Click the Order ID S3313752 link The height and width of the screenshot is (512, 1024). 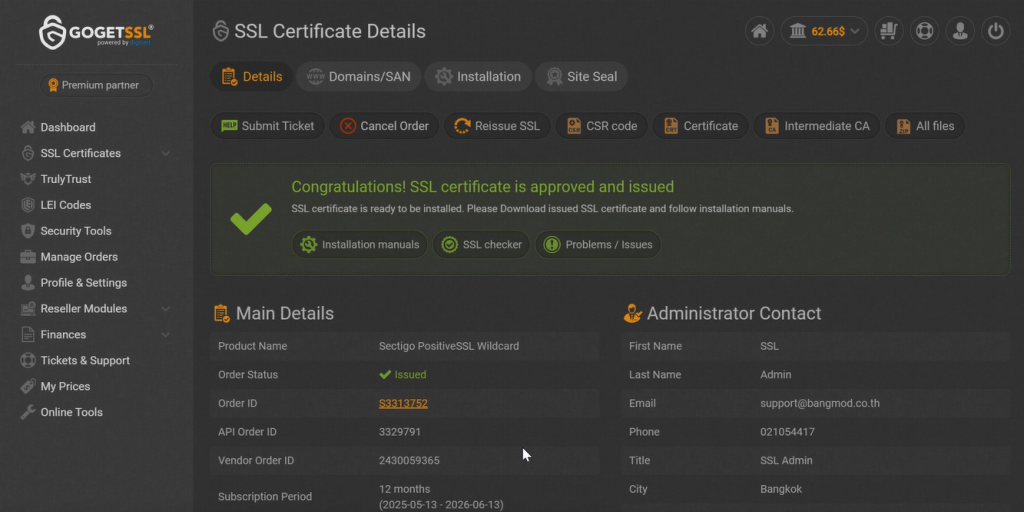[403, 404]
